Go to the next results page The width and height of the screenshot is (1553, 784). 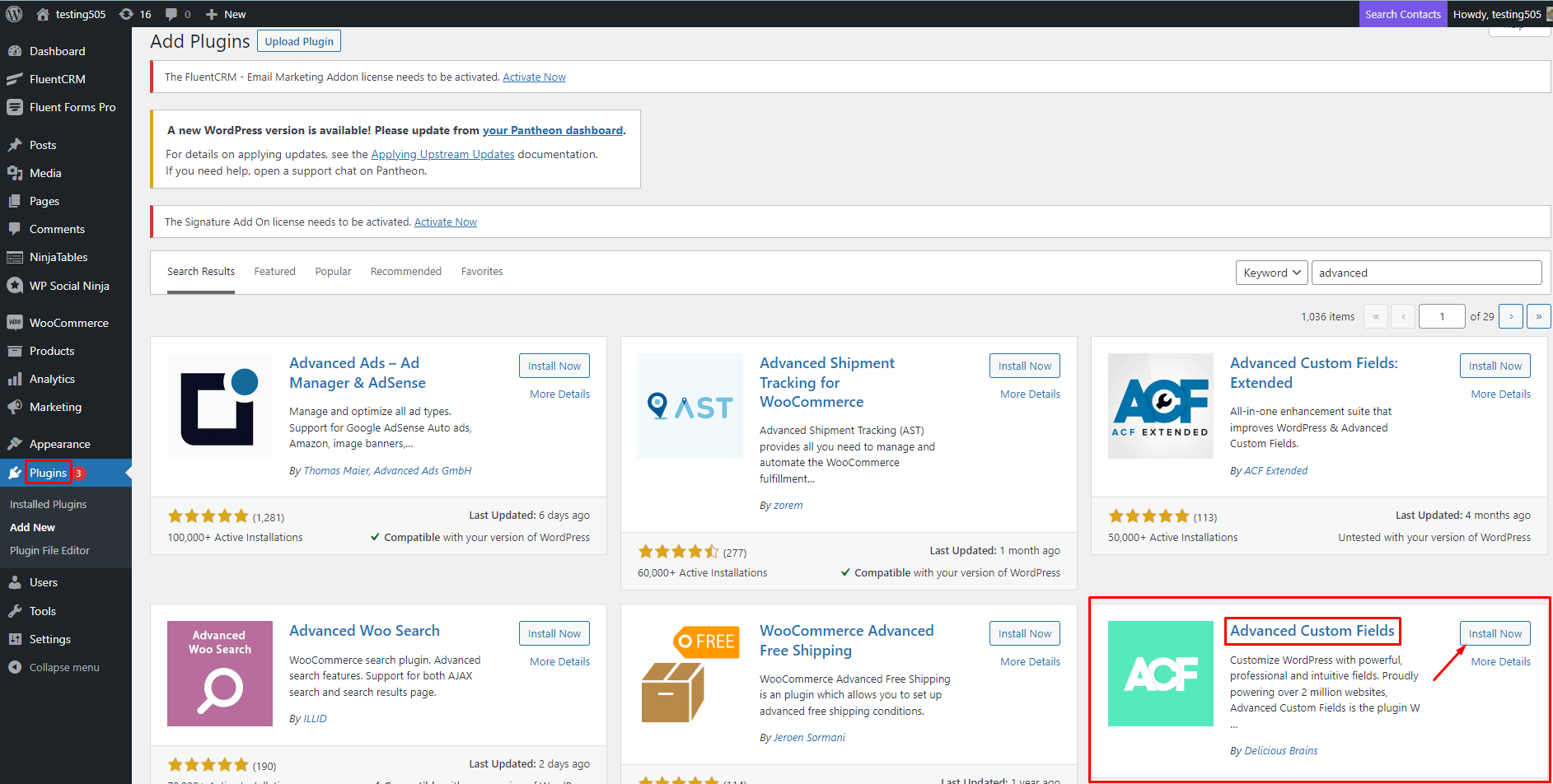(x=1510, y=316)
